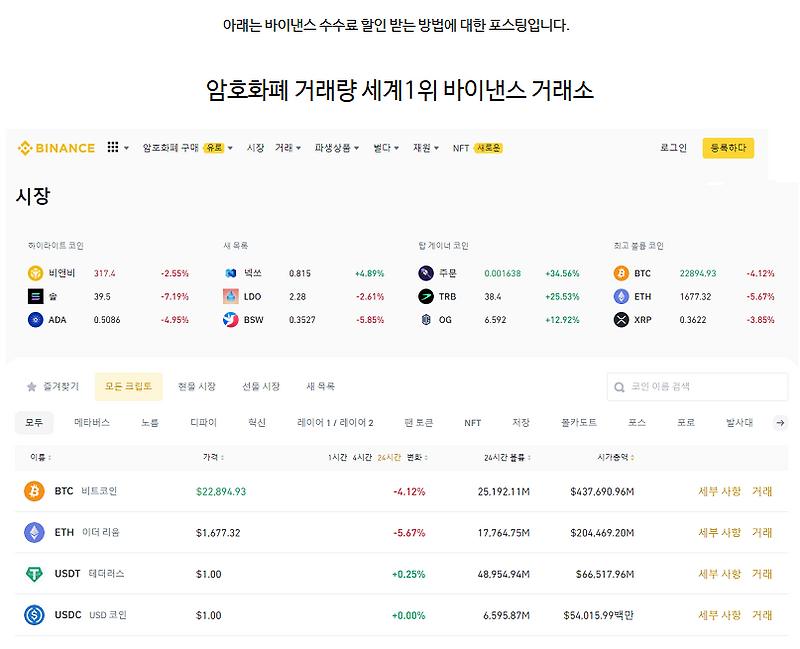
Task: Click the Bitcoin icon in the table row
Action: coord(34,491)
